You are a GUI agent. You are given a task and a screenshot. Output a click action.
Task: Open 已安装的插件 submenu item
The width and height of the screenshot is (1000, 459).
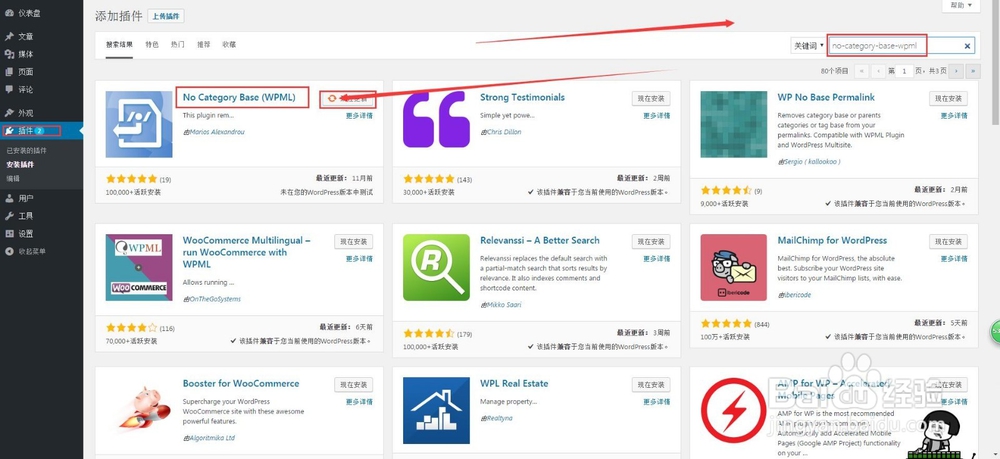pos(26,150)
